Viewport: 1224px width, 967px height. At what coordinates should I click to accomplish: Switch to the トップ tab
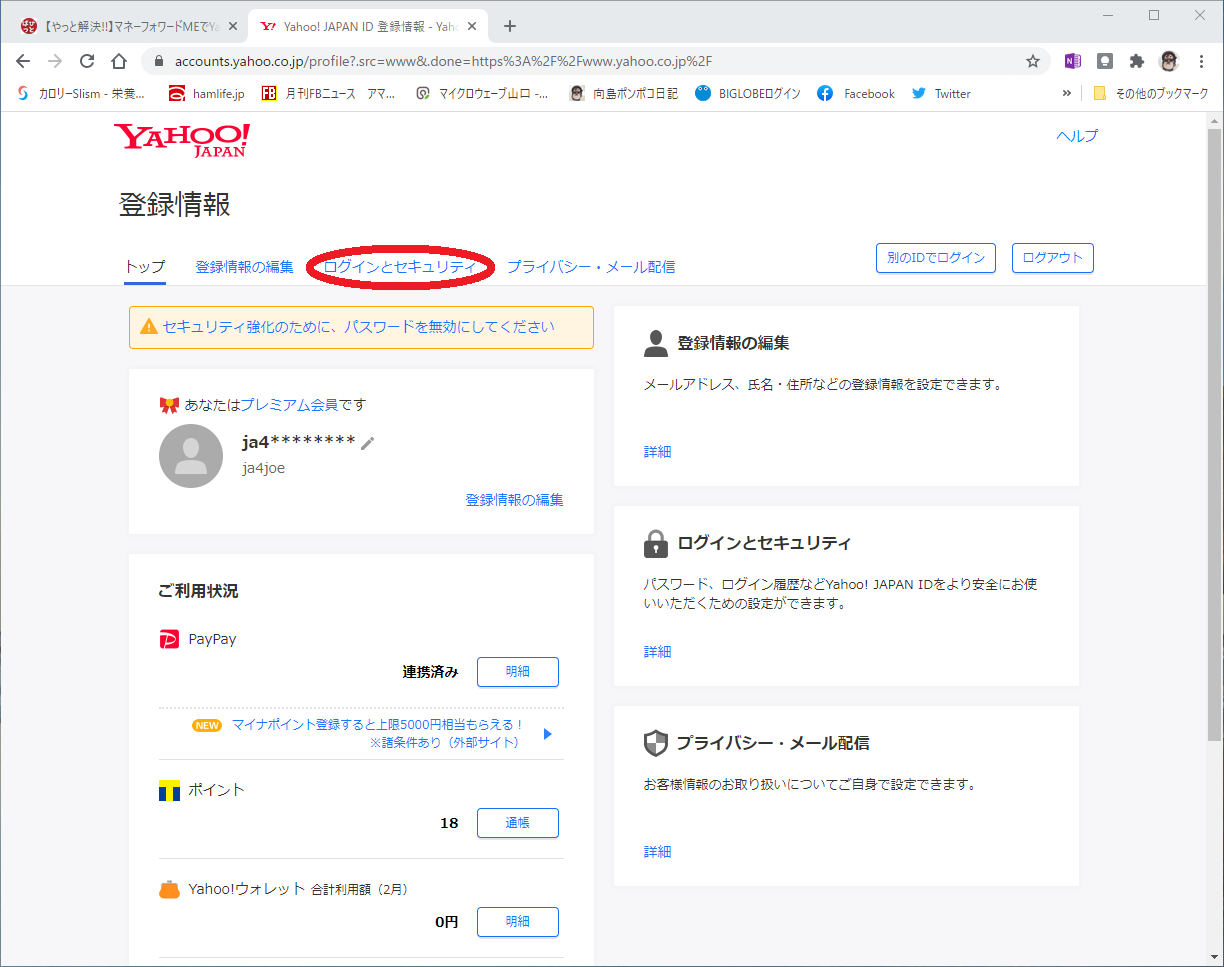tap(145, 267)
